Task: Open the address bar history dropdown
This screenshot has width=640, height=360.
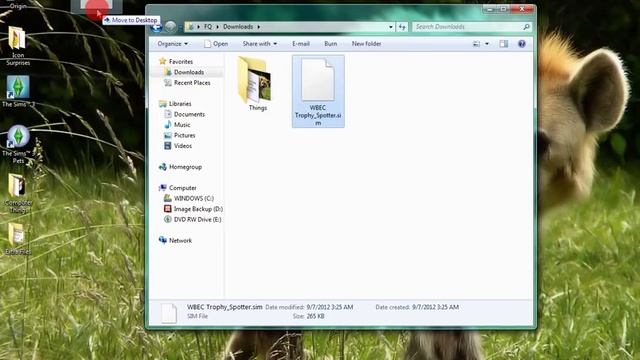Action: click(x=391, y=27)
